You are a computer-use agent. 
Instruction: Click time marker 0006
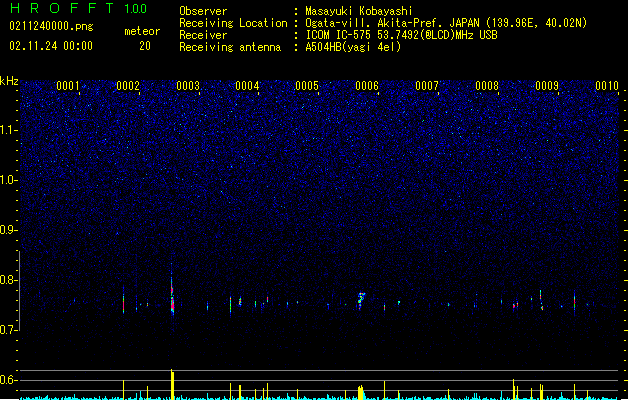[367, 86]
